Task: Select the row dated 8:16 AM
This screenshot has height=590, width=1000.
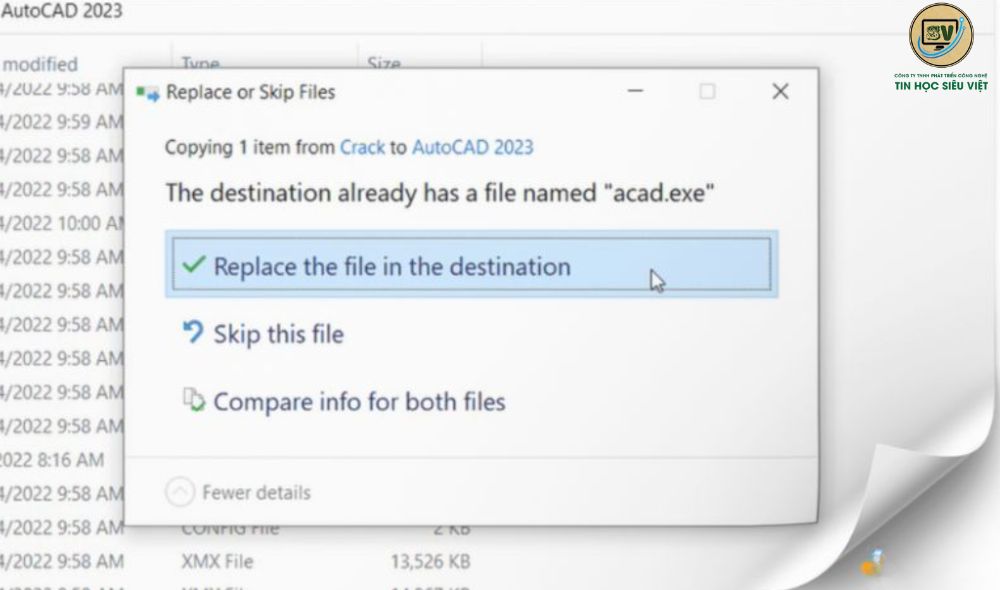Action: [52, 460]
